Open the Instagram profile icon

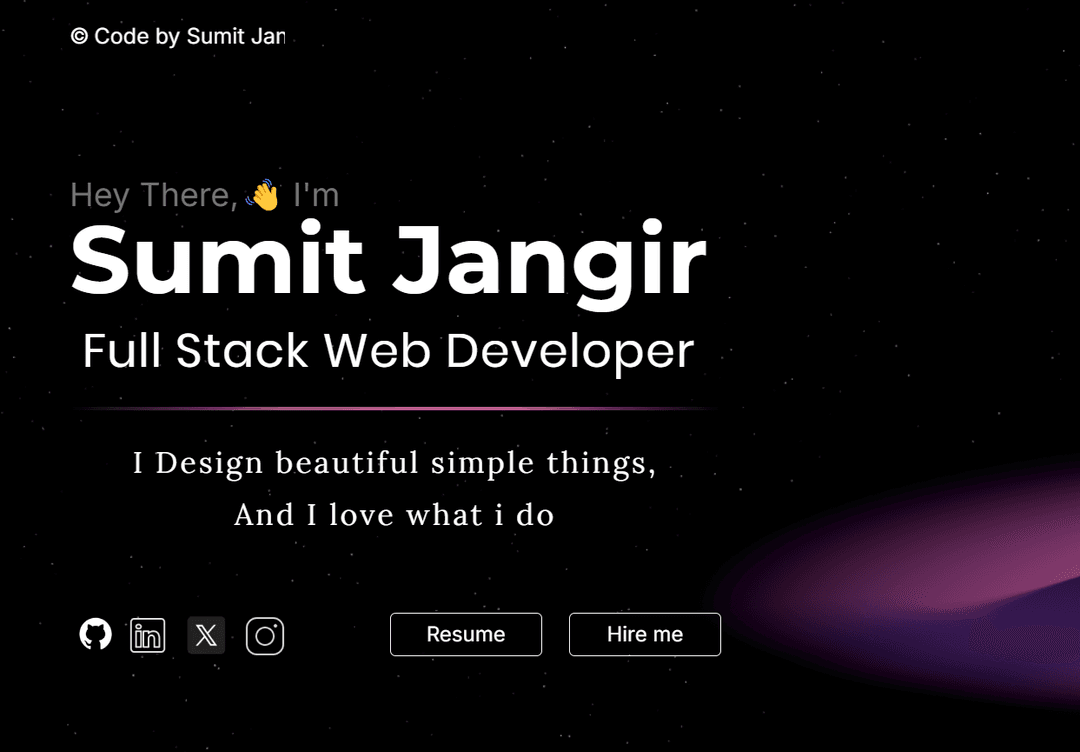[x=265, y=636]
